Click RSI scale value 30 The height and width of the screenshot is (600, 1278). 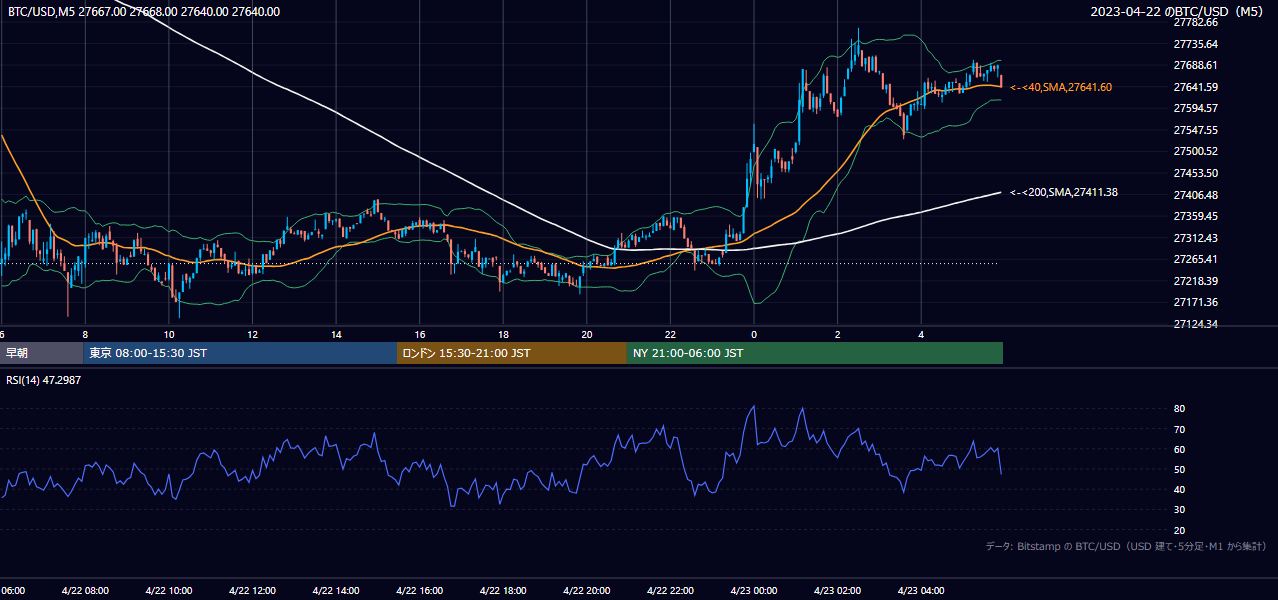pos(1179,510)
